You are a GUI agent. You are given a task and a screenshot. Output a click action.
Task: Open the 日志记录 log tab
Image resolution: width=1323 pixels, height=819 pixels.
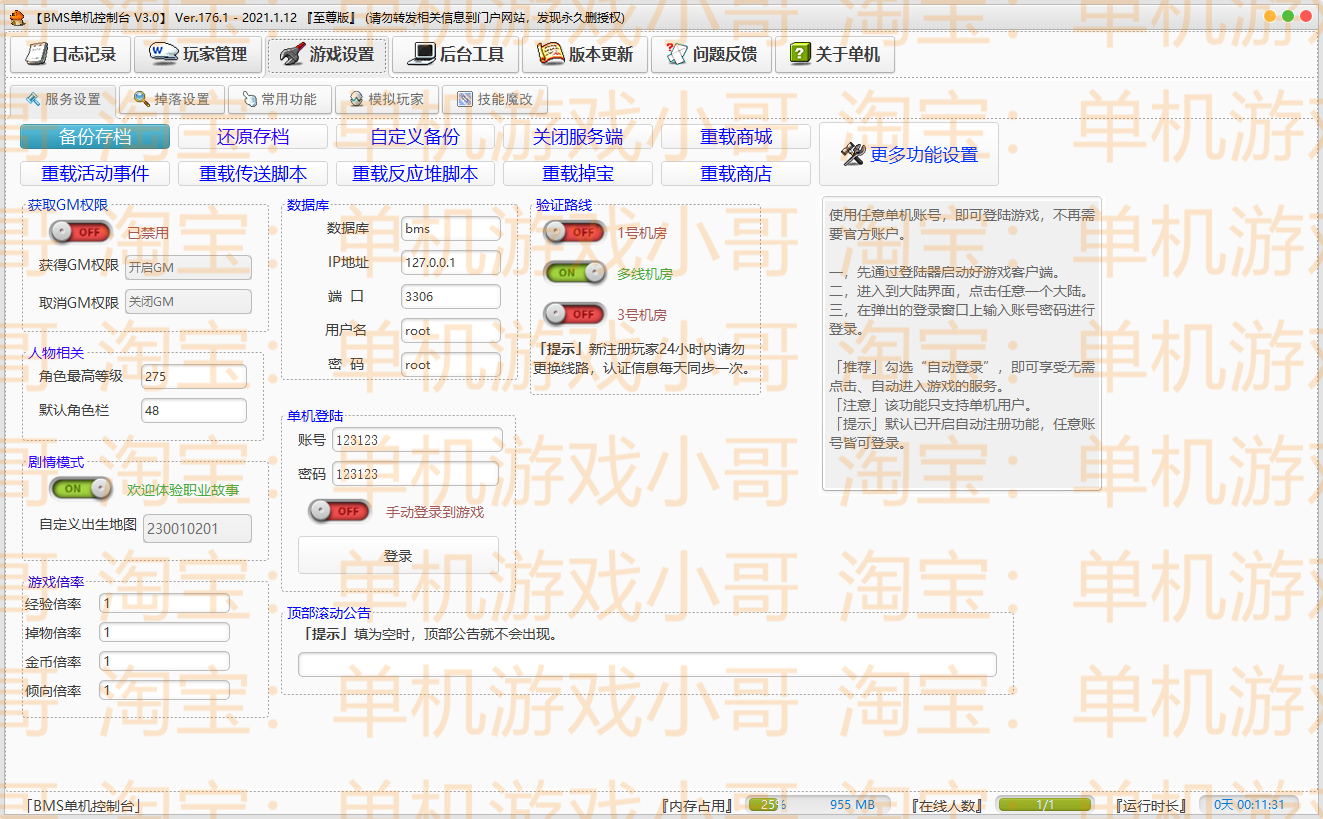[70, 55]
